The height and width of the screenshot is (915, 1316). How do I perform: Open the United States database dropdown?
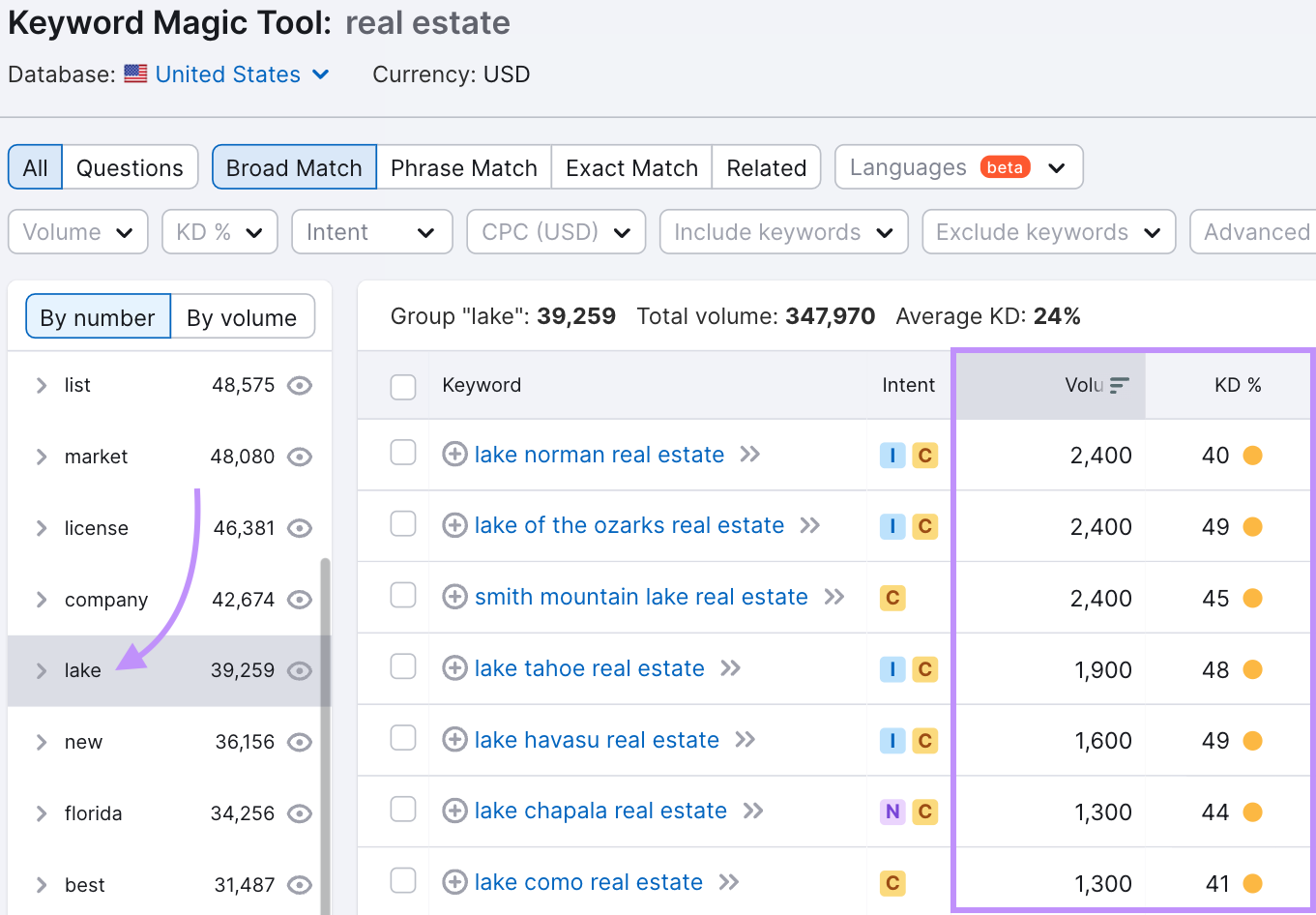click(x=242, y=74)
